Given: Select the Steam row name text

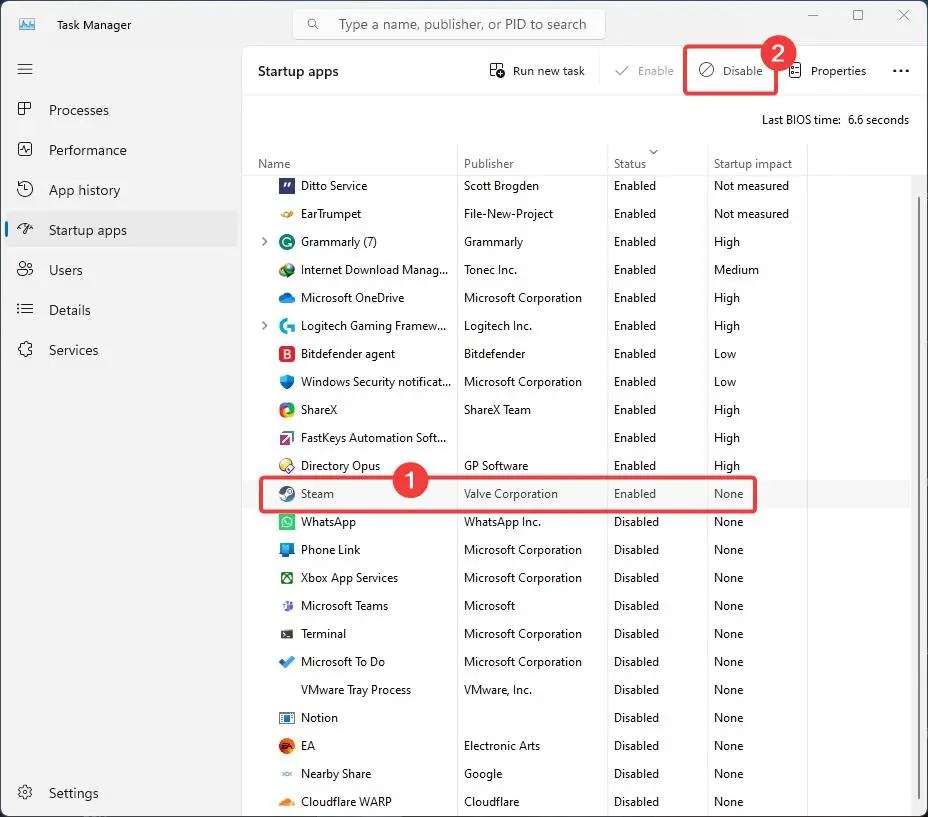Looking at the screenshot, I should coord(317,494).
